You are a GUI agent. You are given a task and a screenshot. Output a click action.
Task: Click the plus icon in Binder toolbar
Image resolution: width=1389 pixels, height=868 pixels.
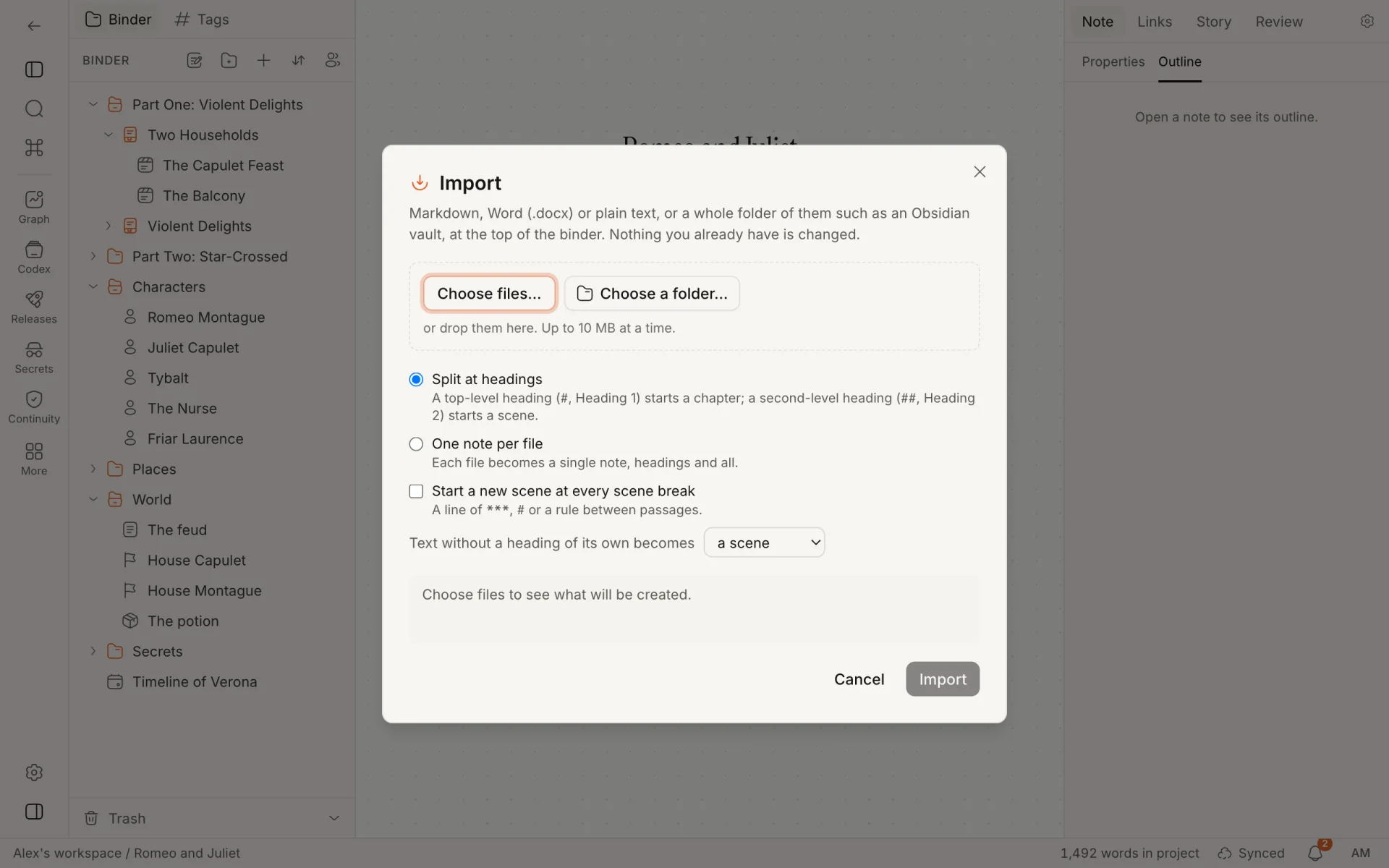point(263,61)
